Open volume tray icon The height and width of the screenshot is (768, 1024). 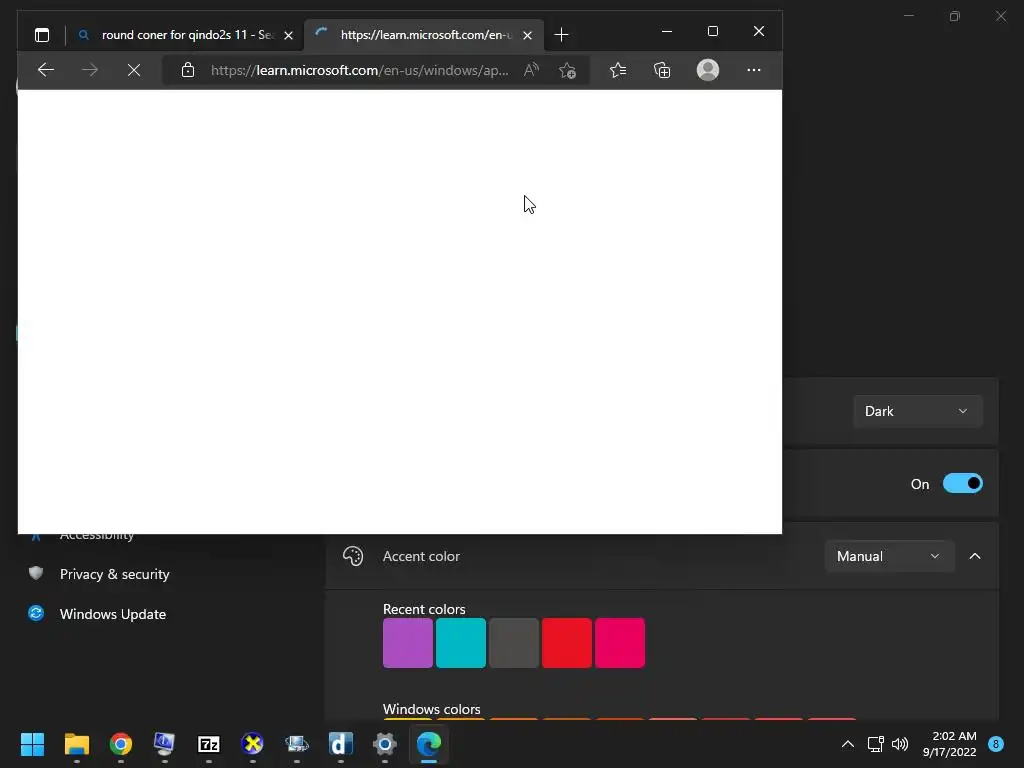pyautogui.click(x=900, y=744)
